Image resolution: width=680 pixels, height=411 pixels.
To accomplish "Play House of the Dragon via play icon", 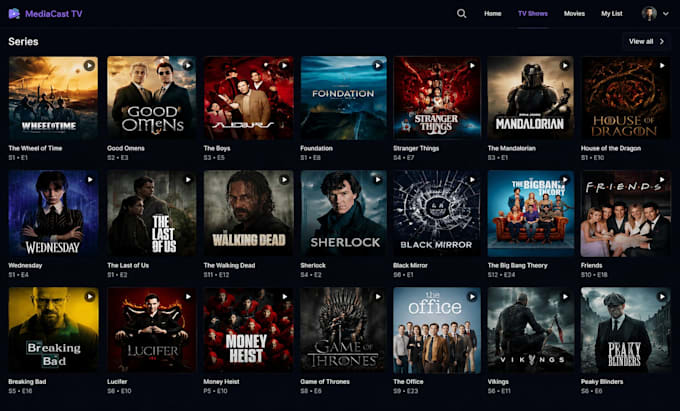I will click(662, 65).
